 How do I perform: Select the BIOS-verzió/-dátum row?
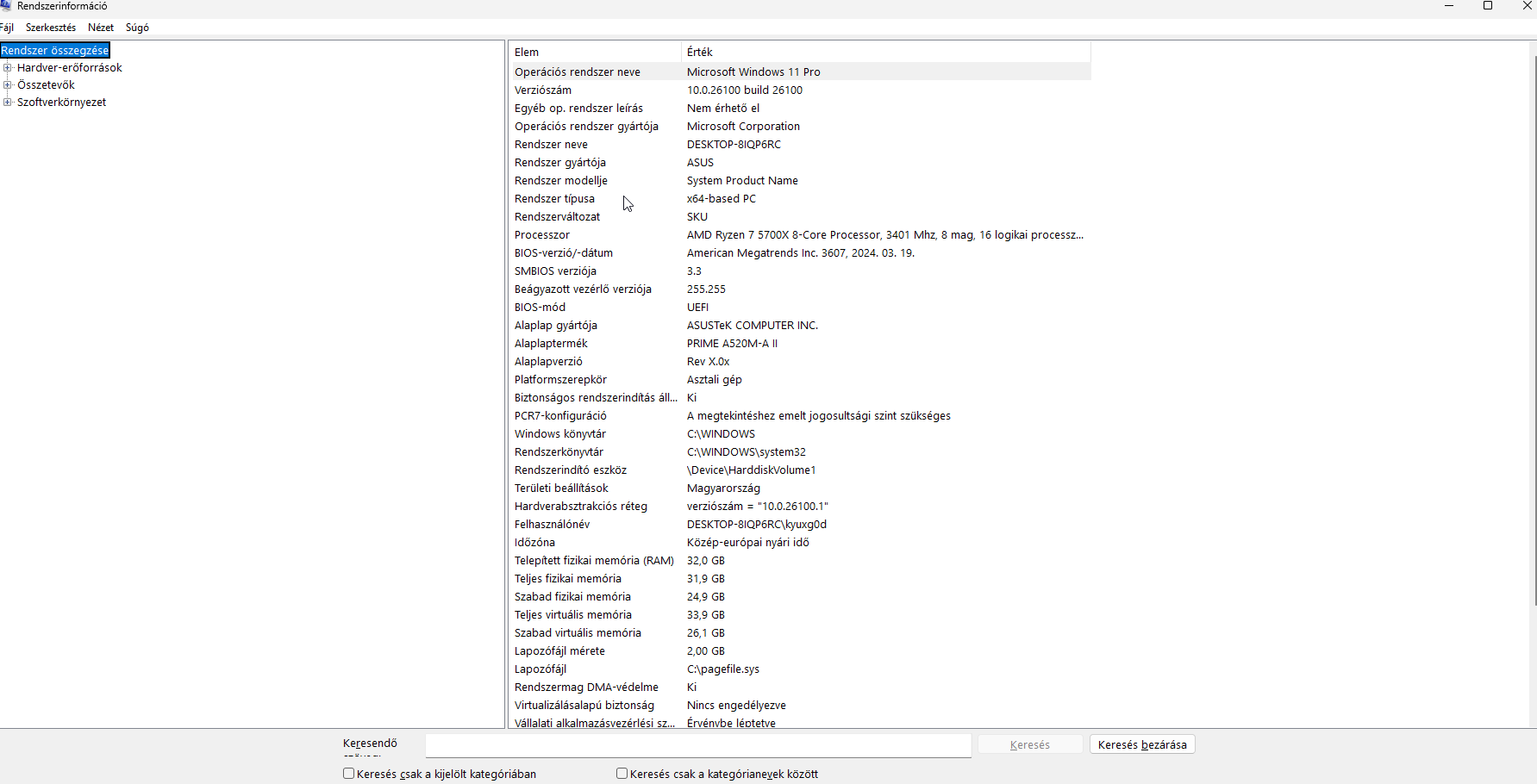[800, 253]
